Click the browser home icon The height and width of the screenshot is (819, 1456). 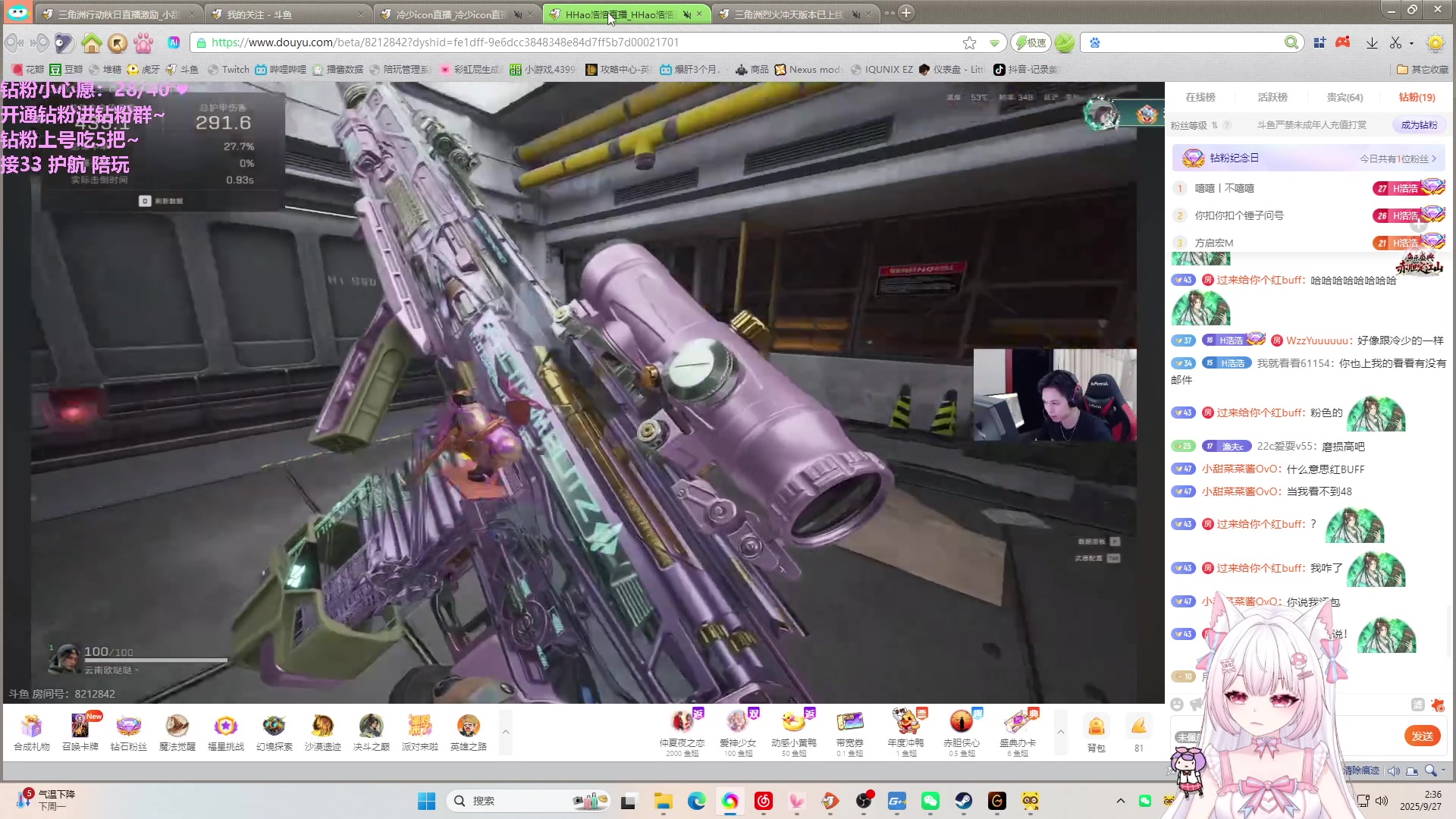(92, 43)
